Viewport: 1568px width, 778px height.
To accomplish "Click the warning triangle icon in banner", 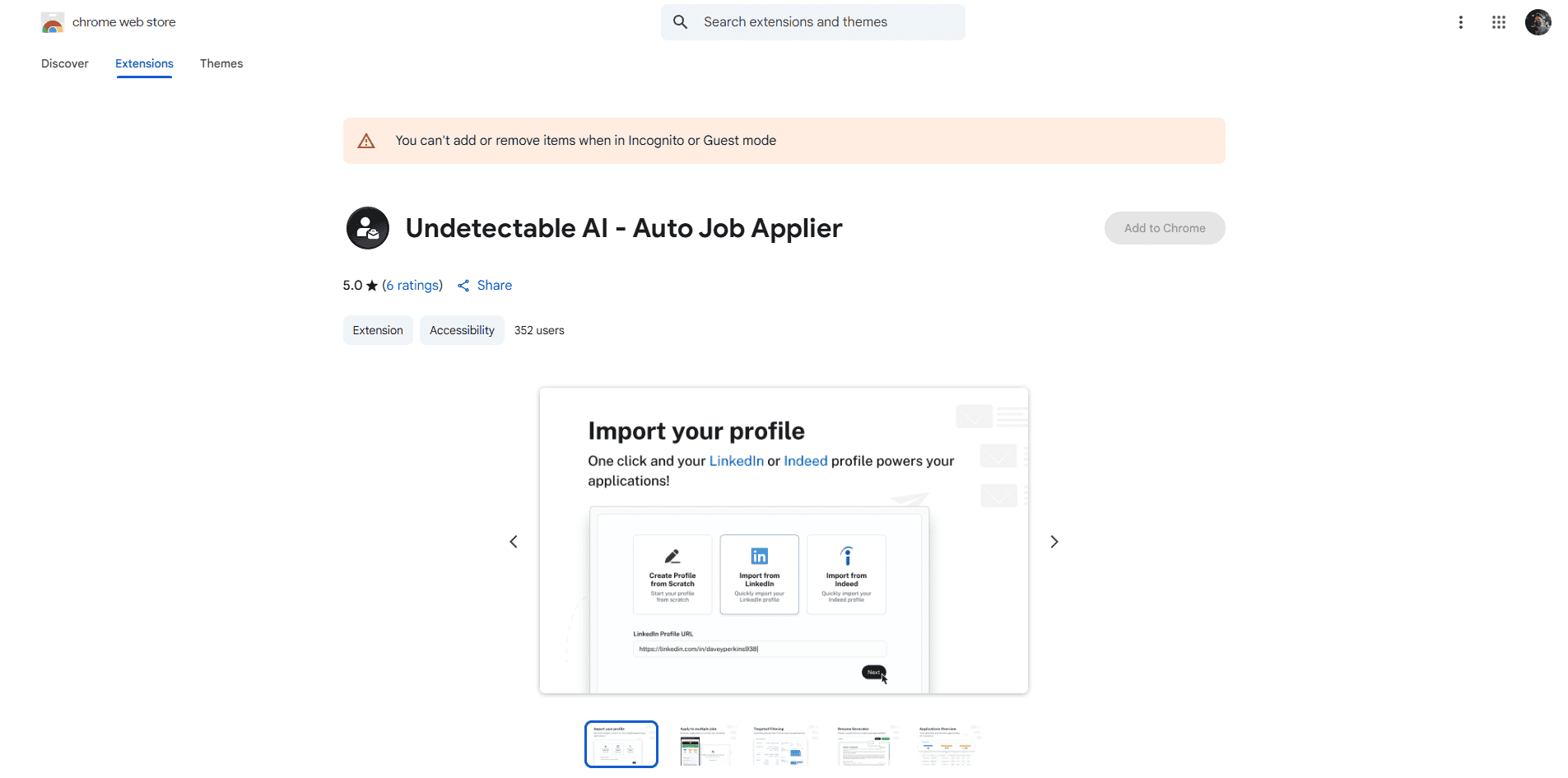I will tap(366, 141).
